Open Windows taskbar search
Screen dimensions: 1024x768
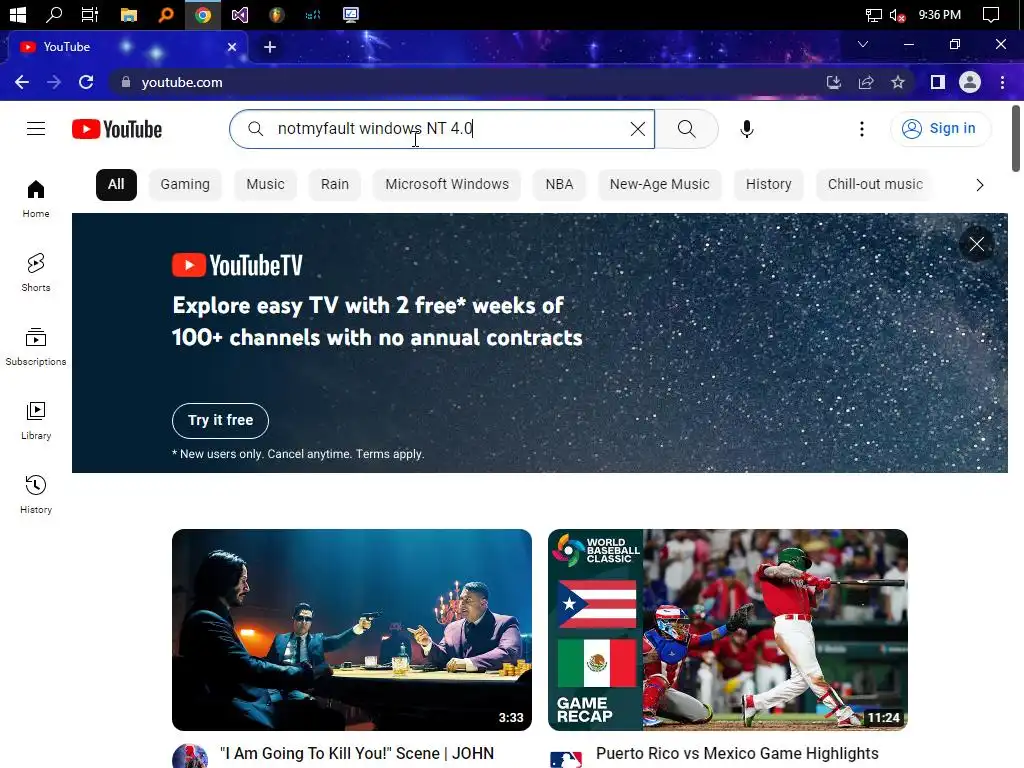54,14
